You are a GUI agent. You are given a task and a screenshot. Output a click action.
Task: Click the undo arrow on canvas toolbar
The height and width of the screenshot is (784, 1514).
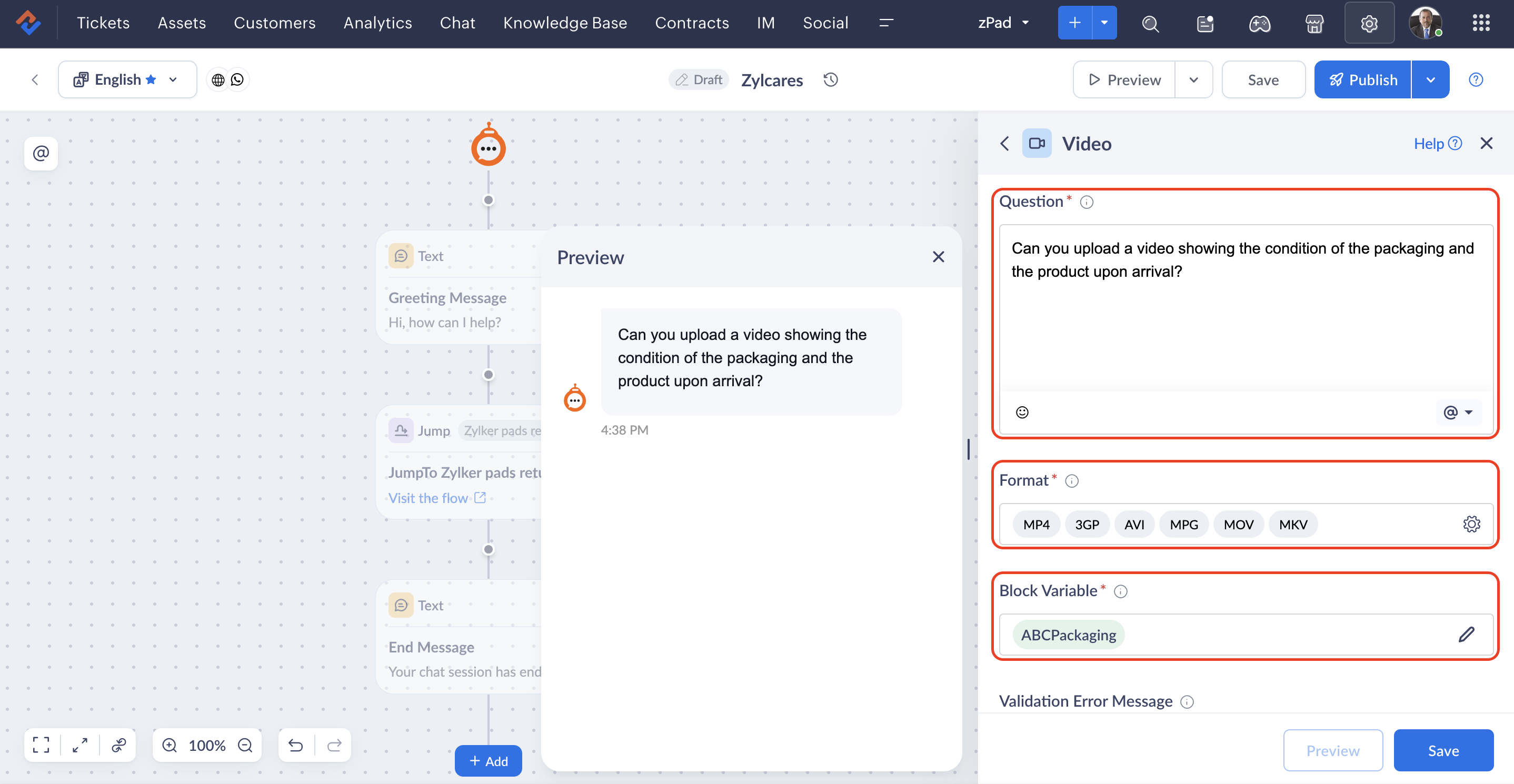pyautogui.click(x=296, y=745)
